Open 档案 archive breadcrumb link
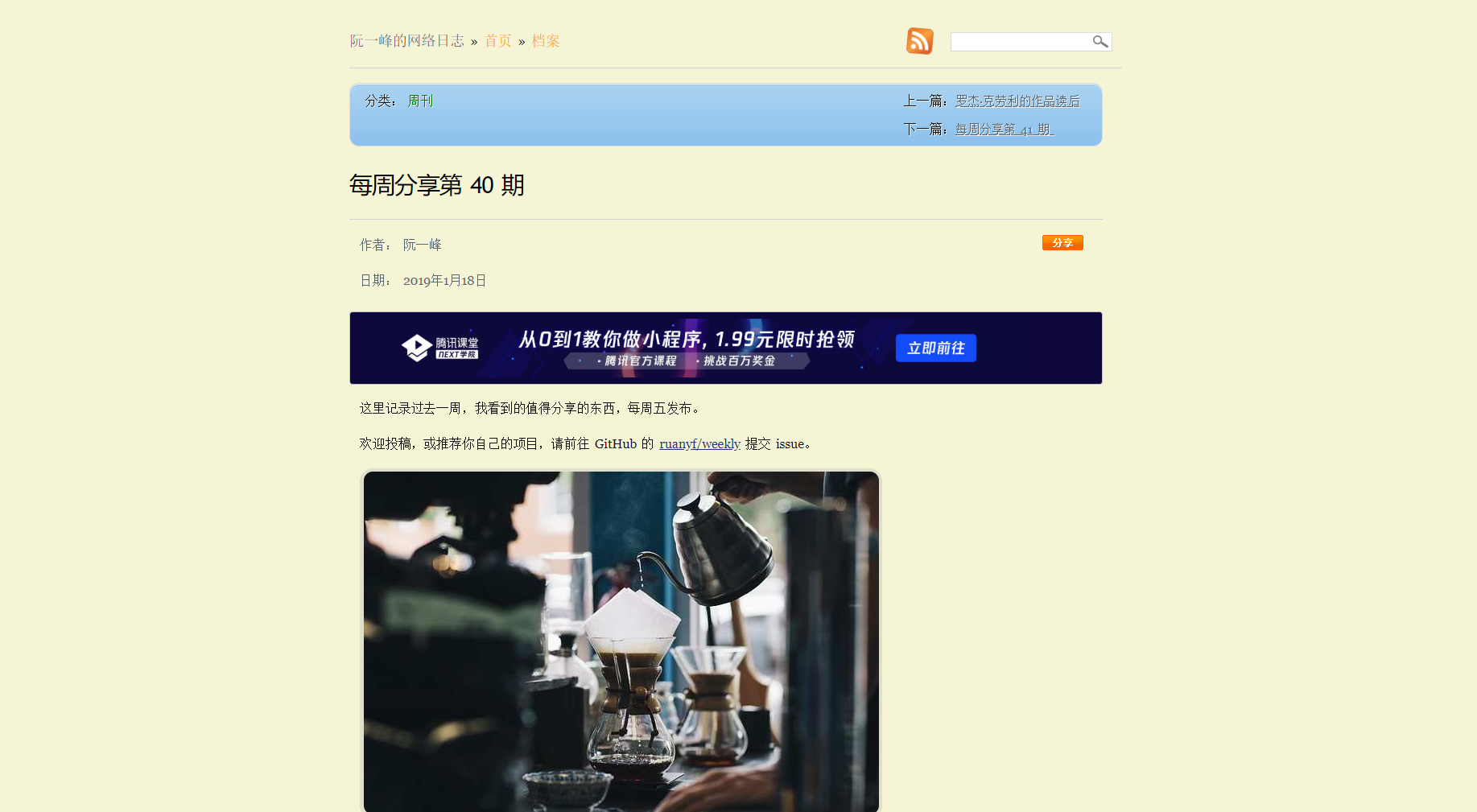1477x812 pixels. [x=546, y=41]
